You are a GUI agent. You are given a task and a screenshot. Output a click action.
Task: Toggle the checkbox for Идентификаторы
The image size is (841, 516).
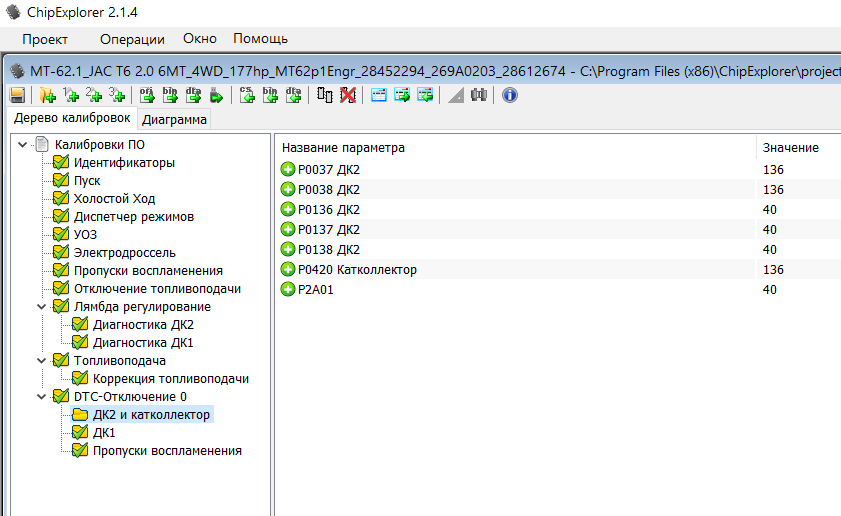[x=61, y=163]
